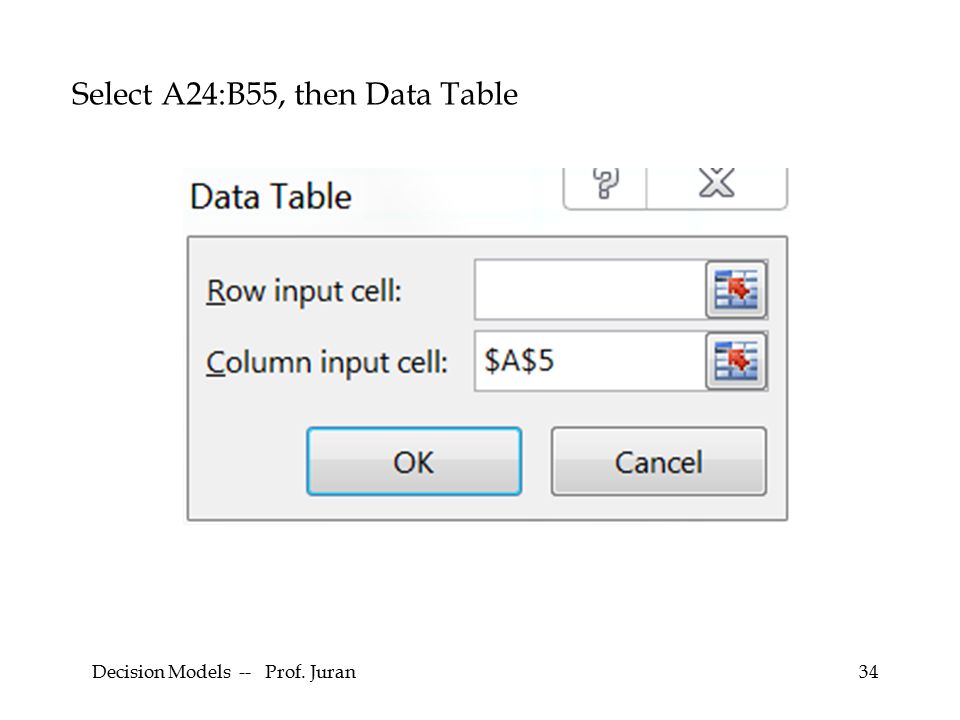Click the 'Row input cell:' label
Viewport: 960px width, 720px height.
pyautogui.click(x=304, y=291)
